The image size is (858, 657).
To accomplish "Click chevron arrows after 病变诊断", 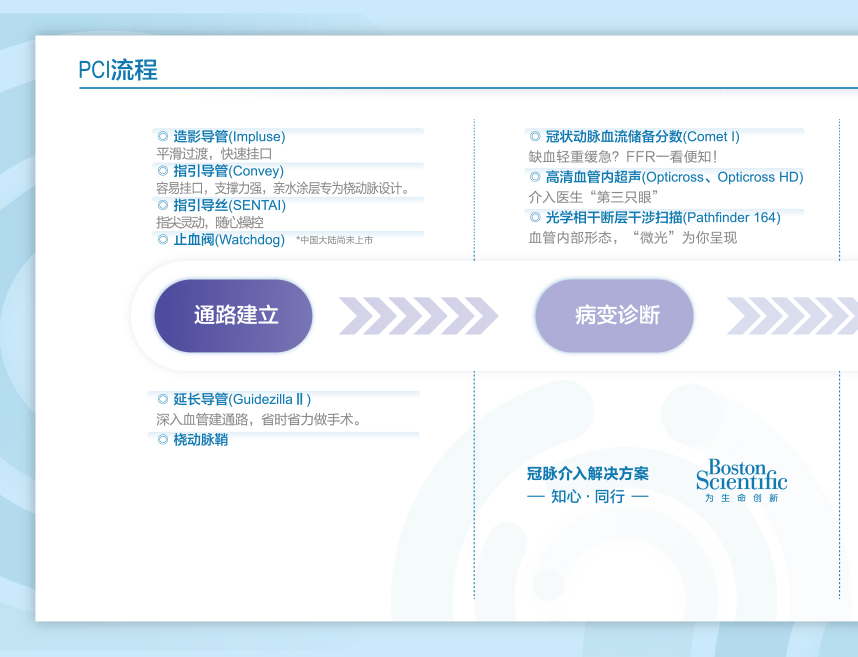I will (792, 316).
